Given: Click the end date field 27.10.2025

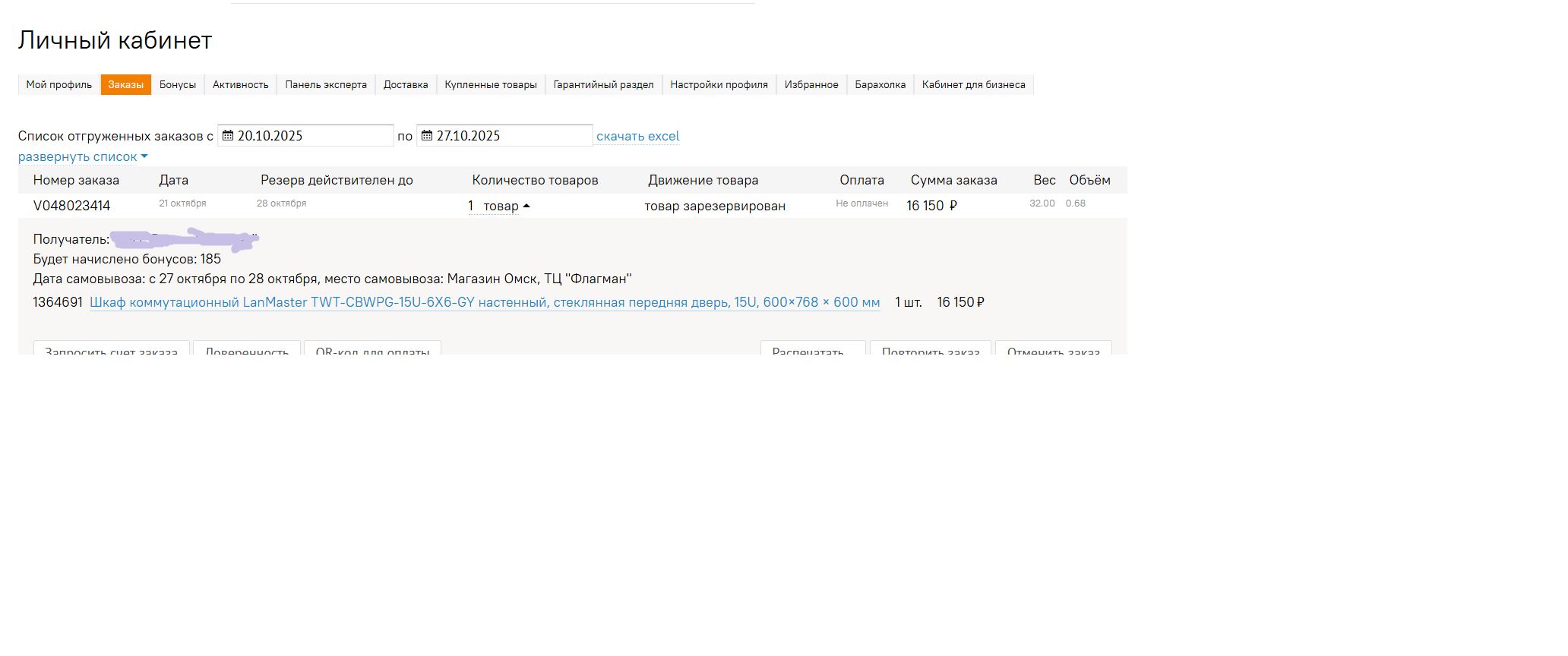Looking at the screenshot, I should pos(509,136).
